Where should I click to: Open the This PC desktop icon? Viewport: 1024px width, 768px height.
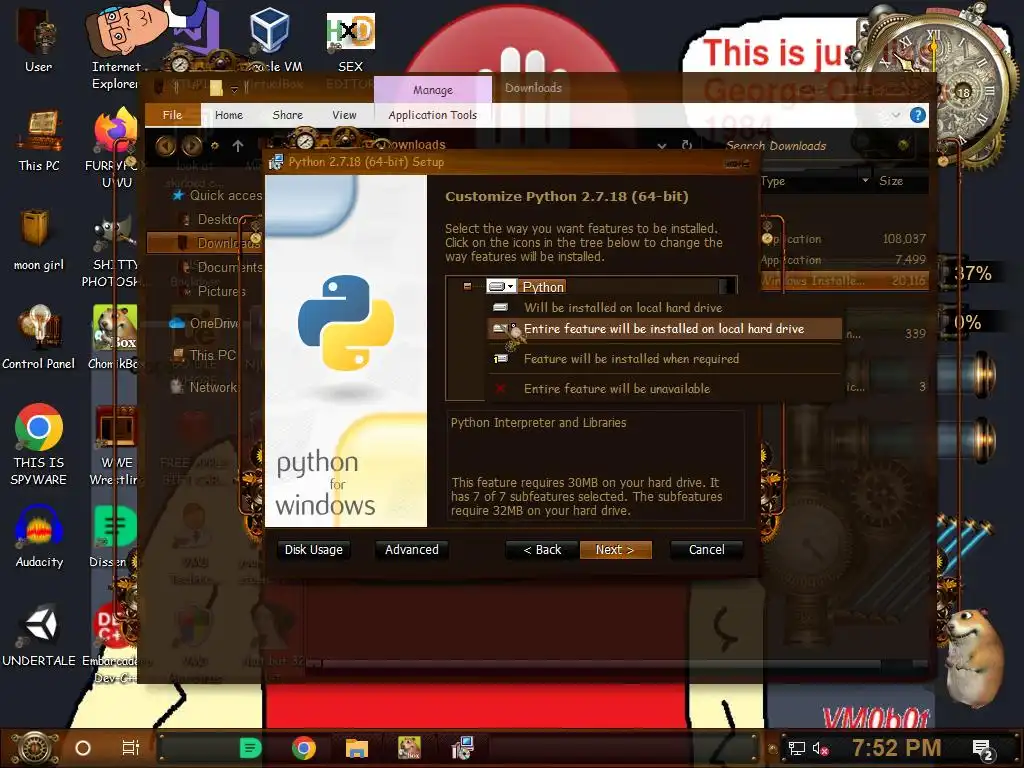[39, 140]
